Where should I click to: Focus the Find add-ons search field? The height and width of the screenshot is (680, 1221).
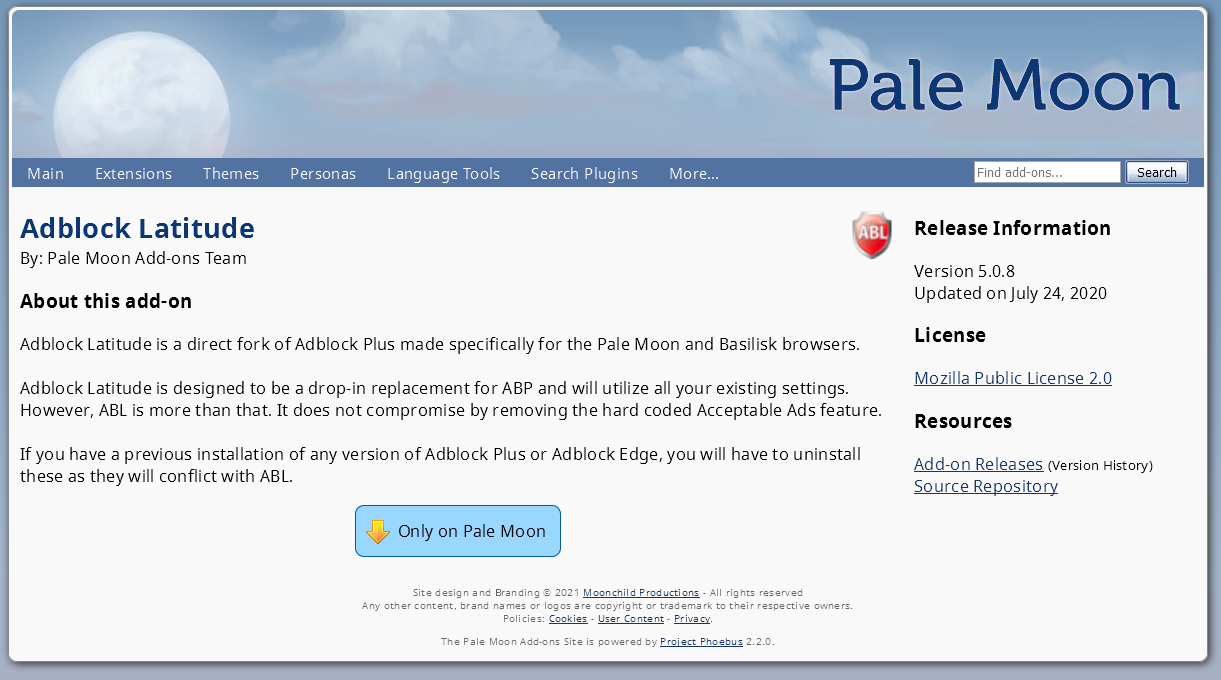click(1047, 172)
